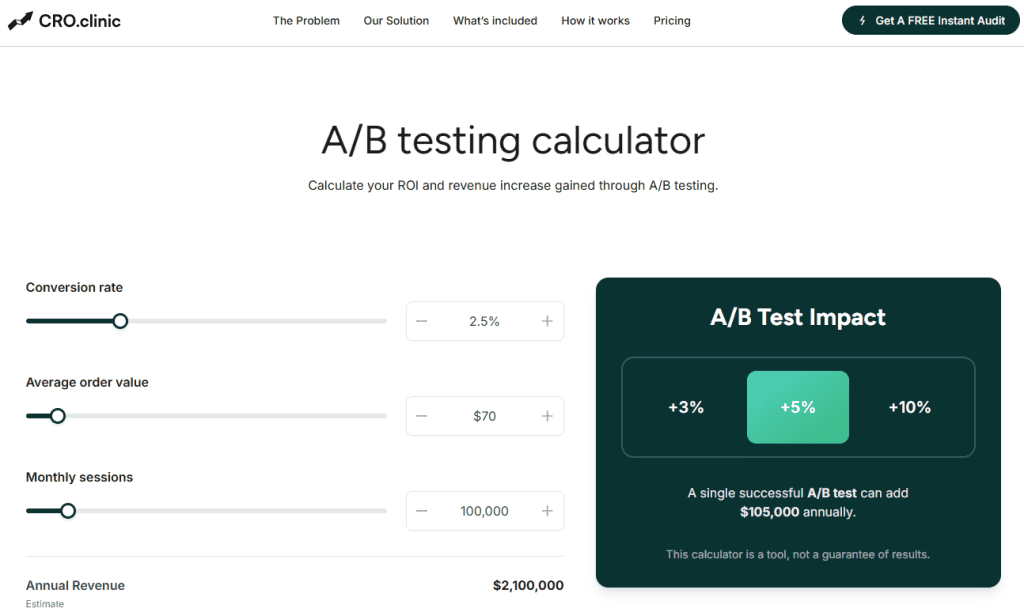Choose the +10% impact option

click(x=910, y=407)
